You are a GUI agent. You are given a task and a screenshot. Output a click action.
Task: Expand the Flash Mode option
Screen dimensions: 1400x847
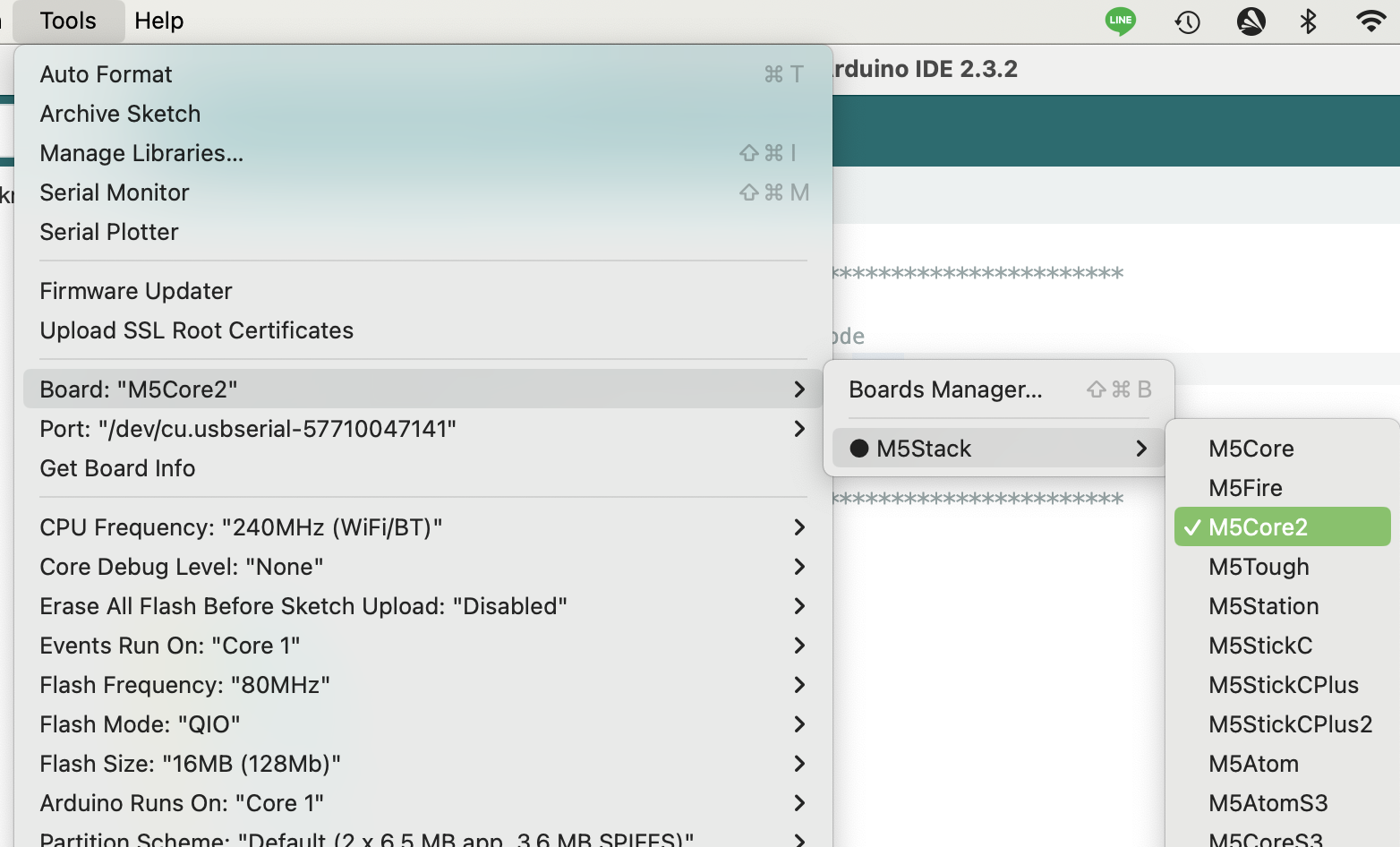423,724
